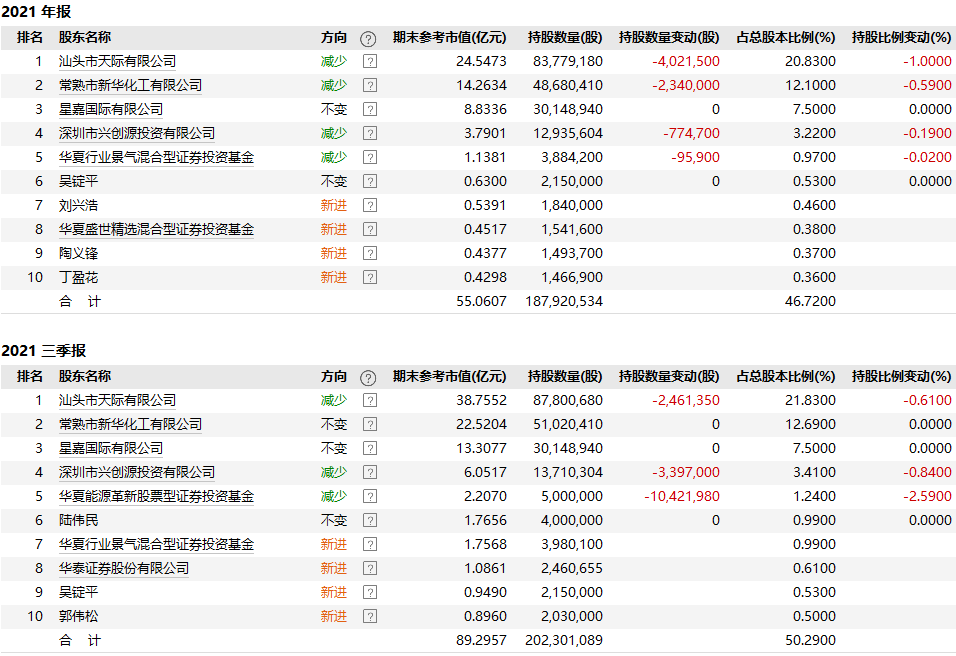This screenshot has width=956, height=656.
Task: Click question icon for 常熟市新华化工有限公司 in 2021 年报
Action: [x=369, y=85]
